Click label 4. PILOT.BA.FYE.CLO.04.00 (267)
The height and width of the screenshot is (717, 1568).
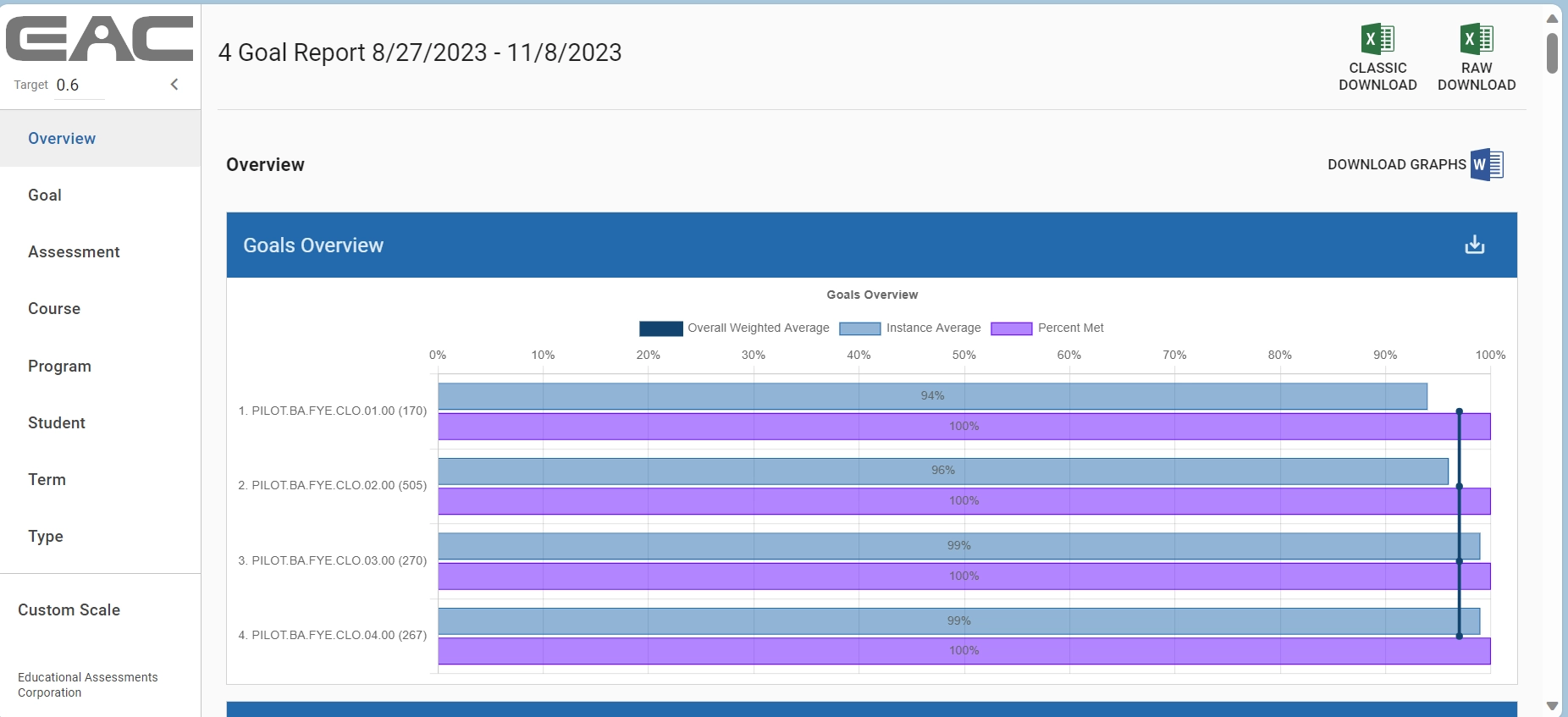point(333,635)
